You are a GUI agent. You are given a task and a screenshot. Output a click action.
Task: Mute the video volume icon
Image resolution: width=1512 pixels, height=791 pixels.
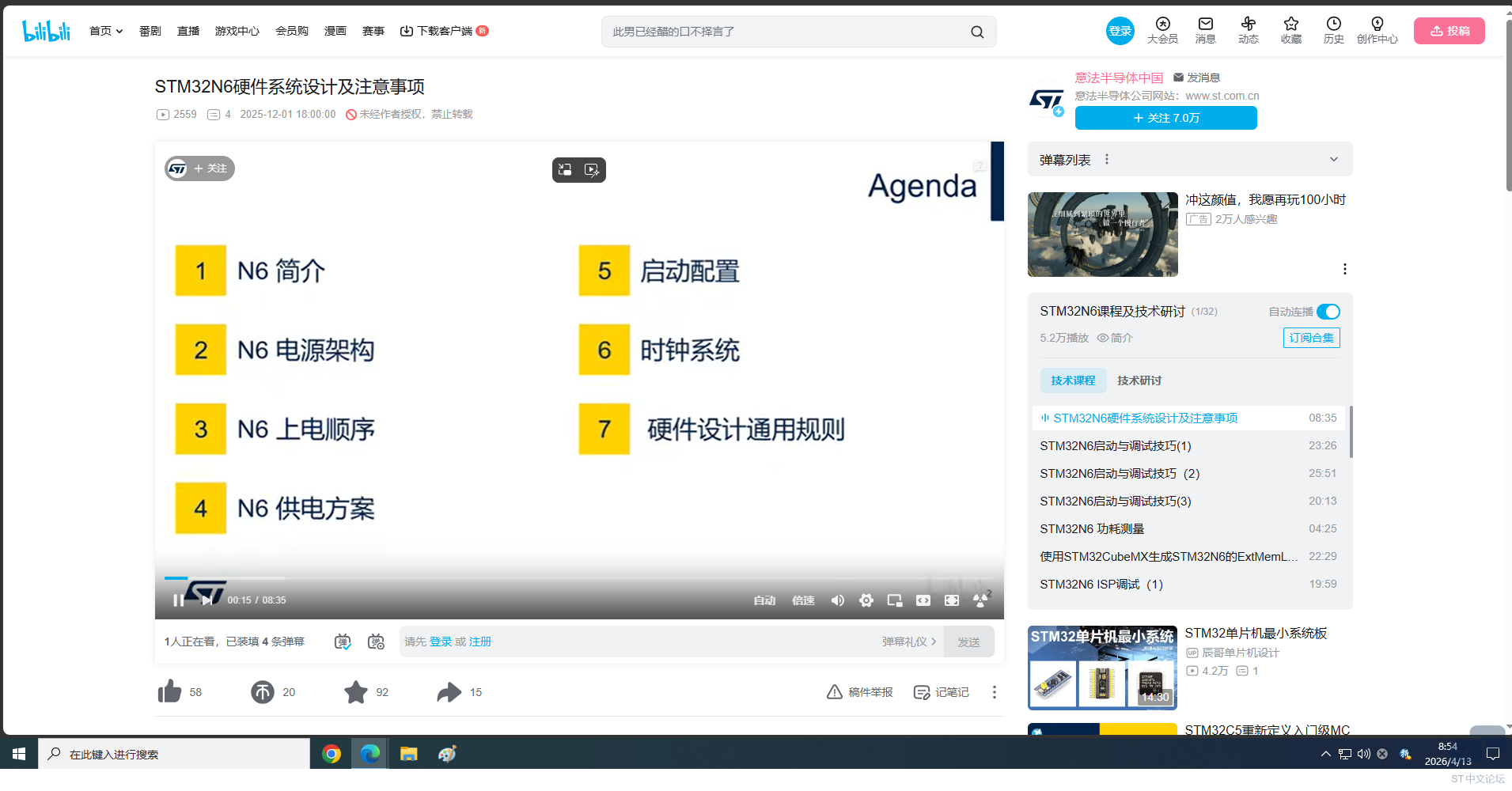837,600
